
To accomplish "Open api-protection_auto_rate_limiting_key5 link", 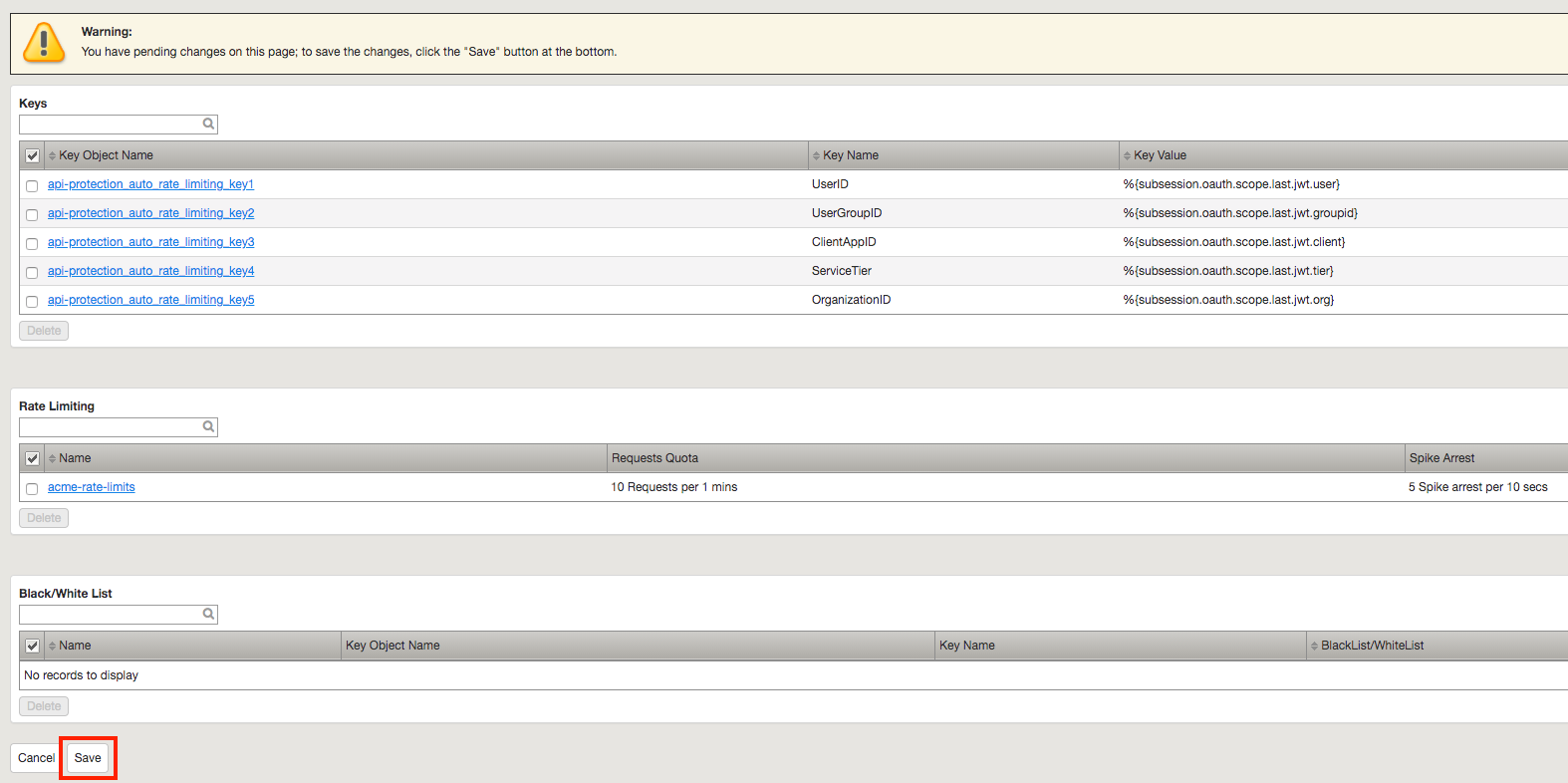I will tap(150, 300).
